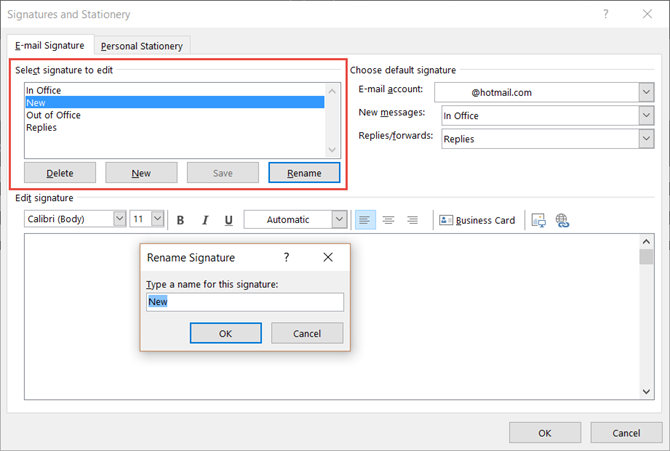
Task: Align signature text left
Action: pos(365,220)
